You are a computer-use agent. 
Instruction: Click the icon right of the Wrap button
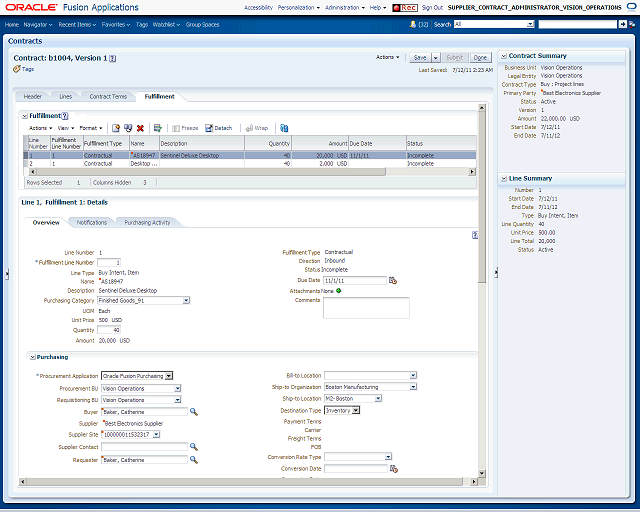(x=284, y=128)
